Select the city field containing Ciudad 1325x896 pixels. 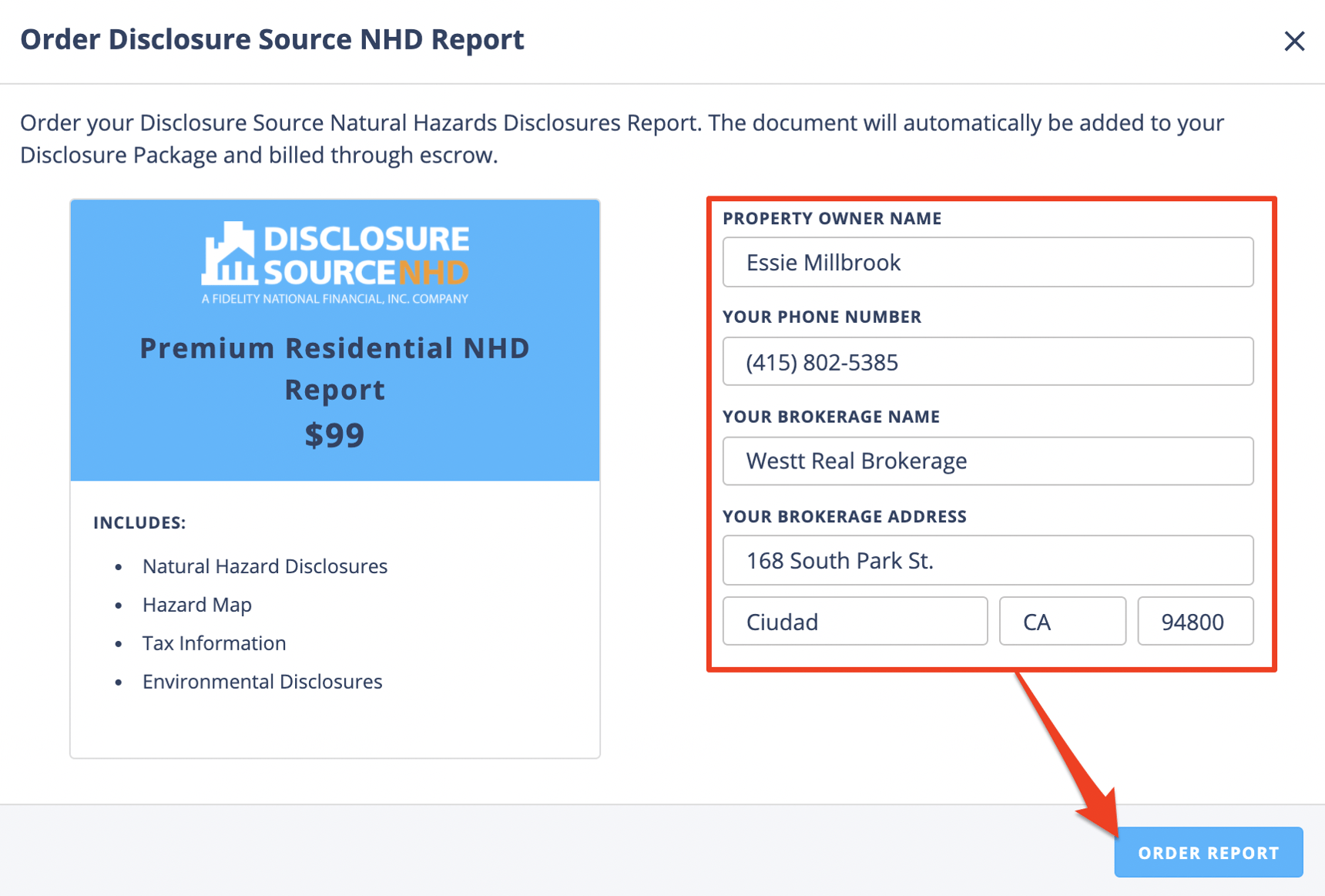coord(854,621)
